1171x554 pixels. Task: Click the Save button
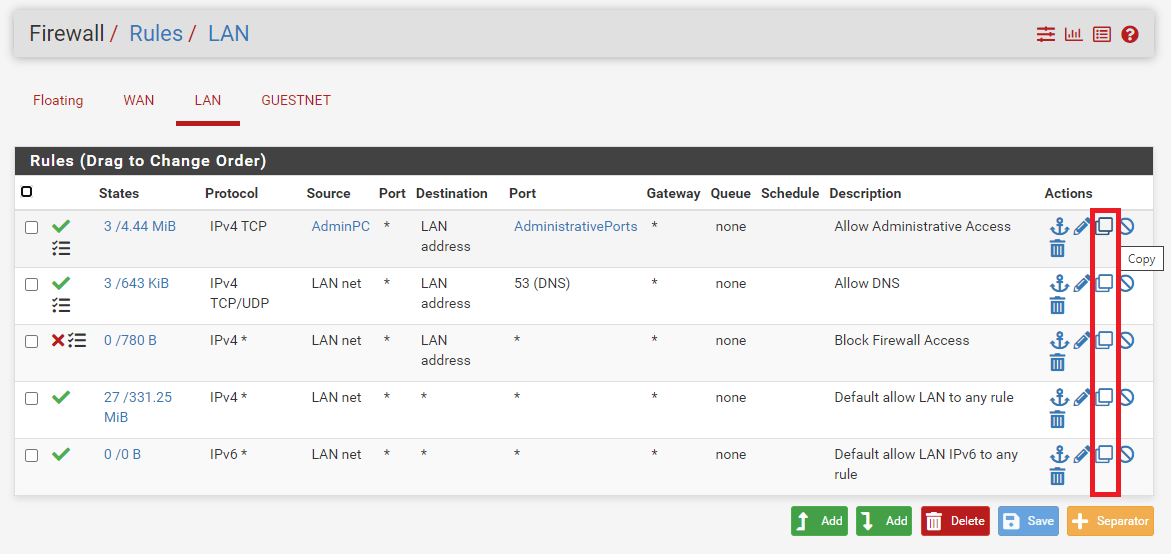tap(1028, 521)
